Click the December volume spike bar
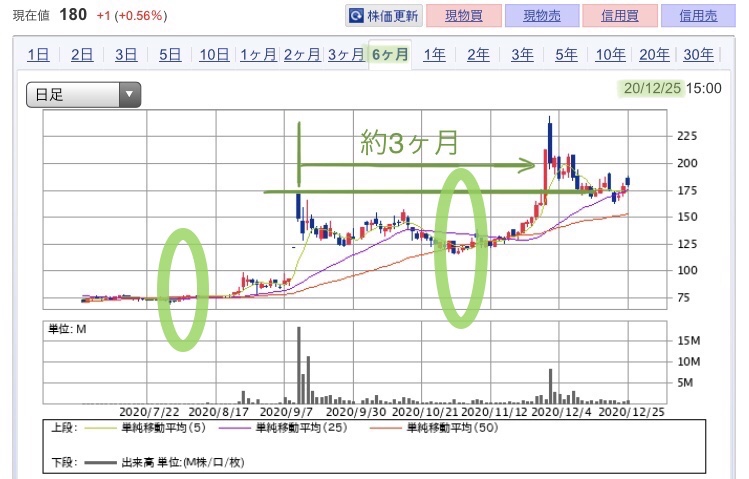749x479 pixels. (x=550, y=386)
